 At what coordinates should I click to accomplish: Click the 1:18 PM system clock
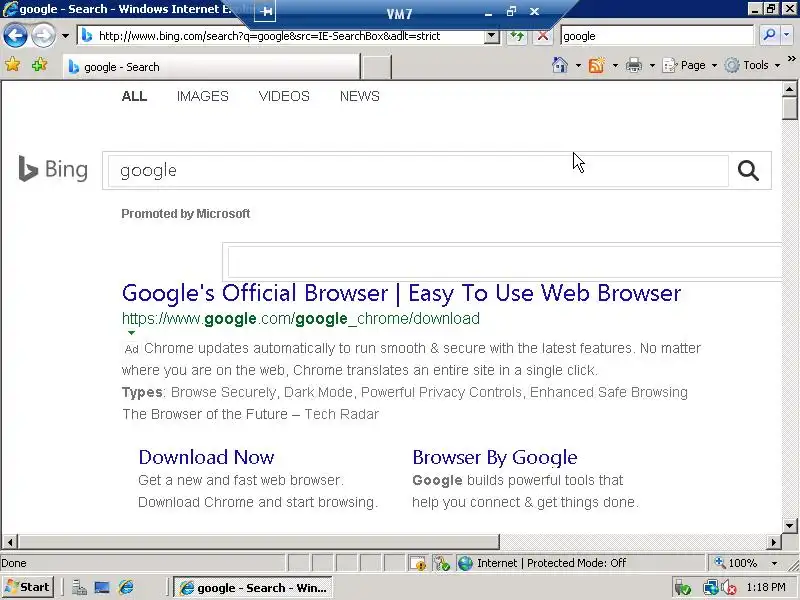pos(765,587)
